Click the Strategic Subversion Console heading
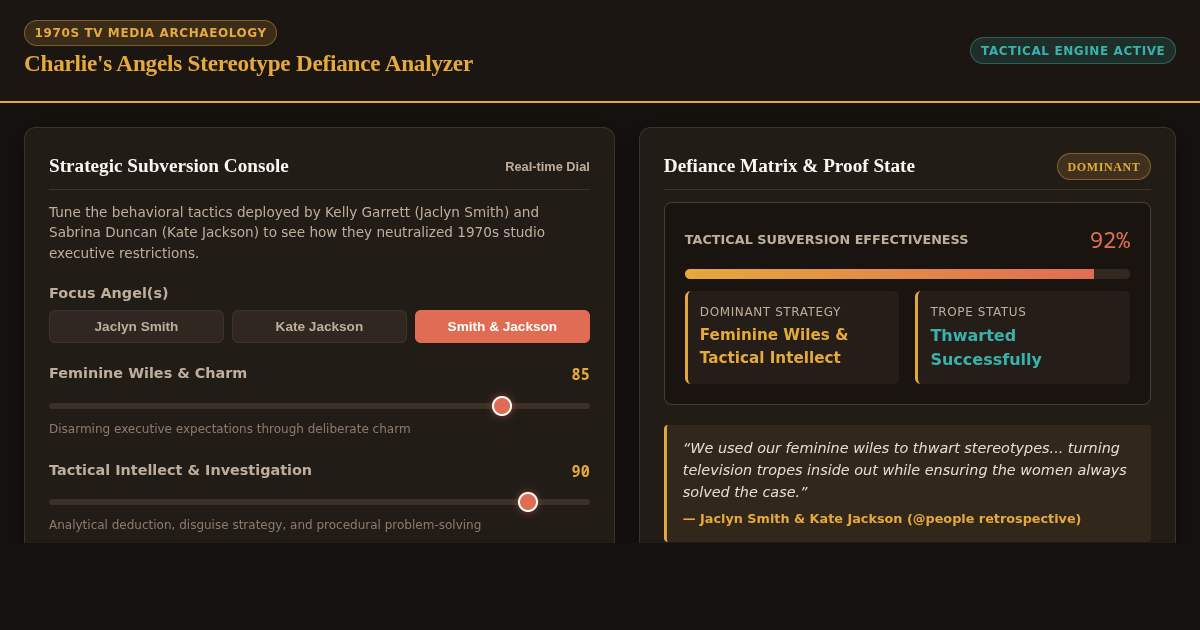Image resolution: width=1200 pixels, height=630 pixels. (169, 166)
